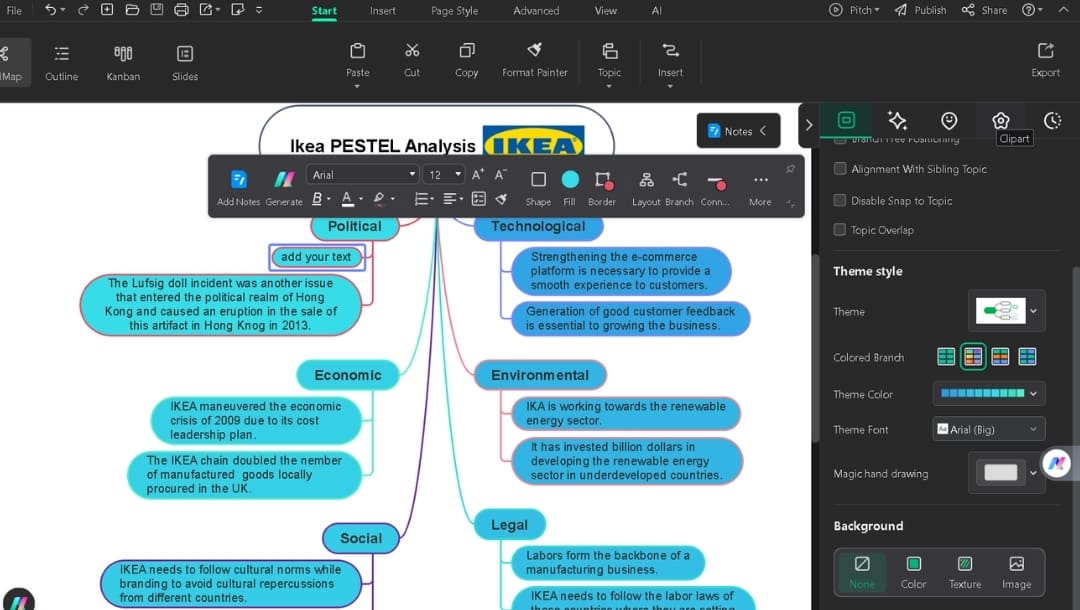1080x610 pixels.
Task: Click the Cut scissors tool
Action: [412, 61]
